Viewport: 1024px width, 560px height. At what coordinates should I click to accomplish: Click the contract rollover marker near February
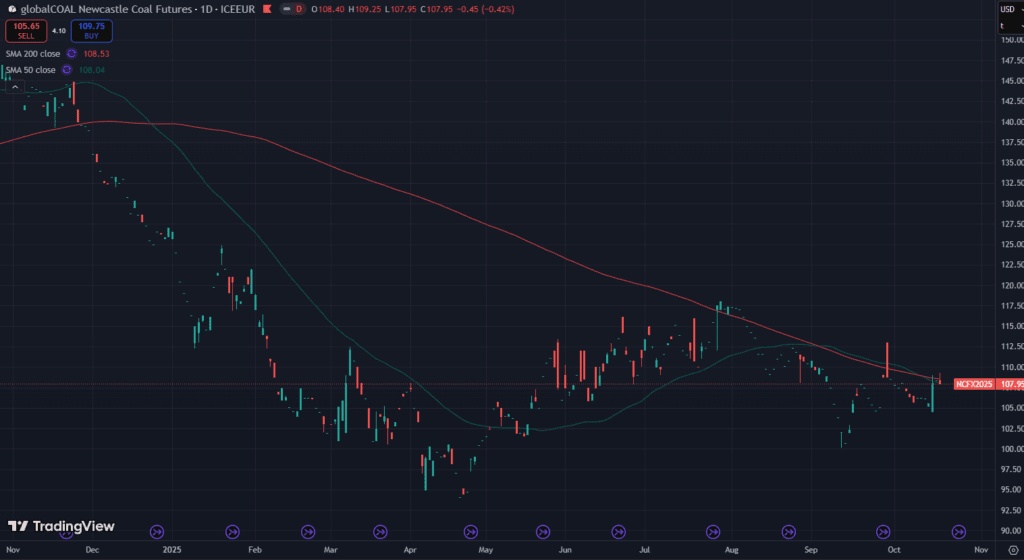point(232,531)
